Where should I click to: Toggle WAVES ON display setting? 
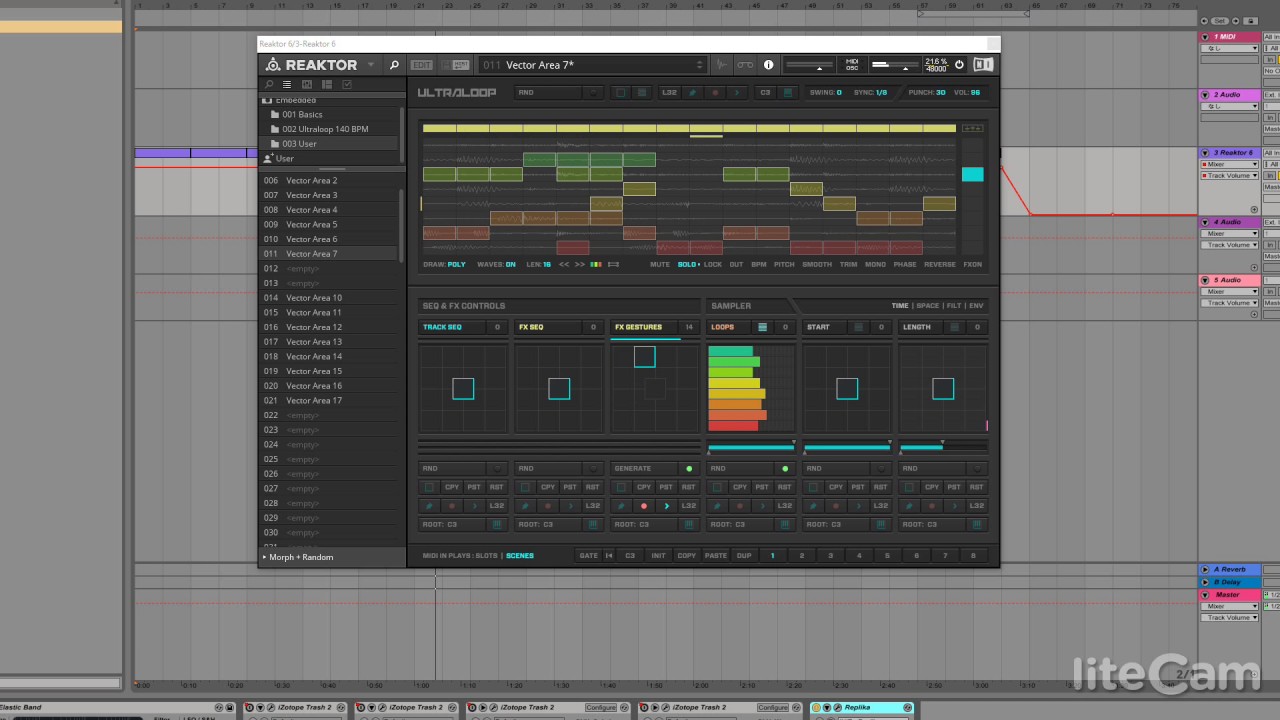496,265
